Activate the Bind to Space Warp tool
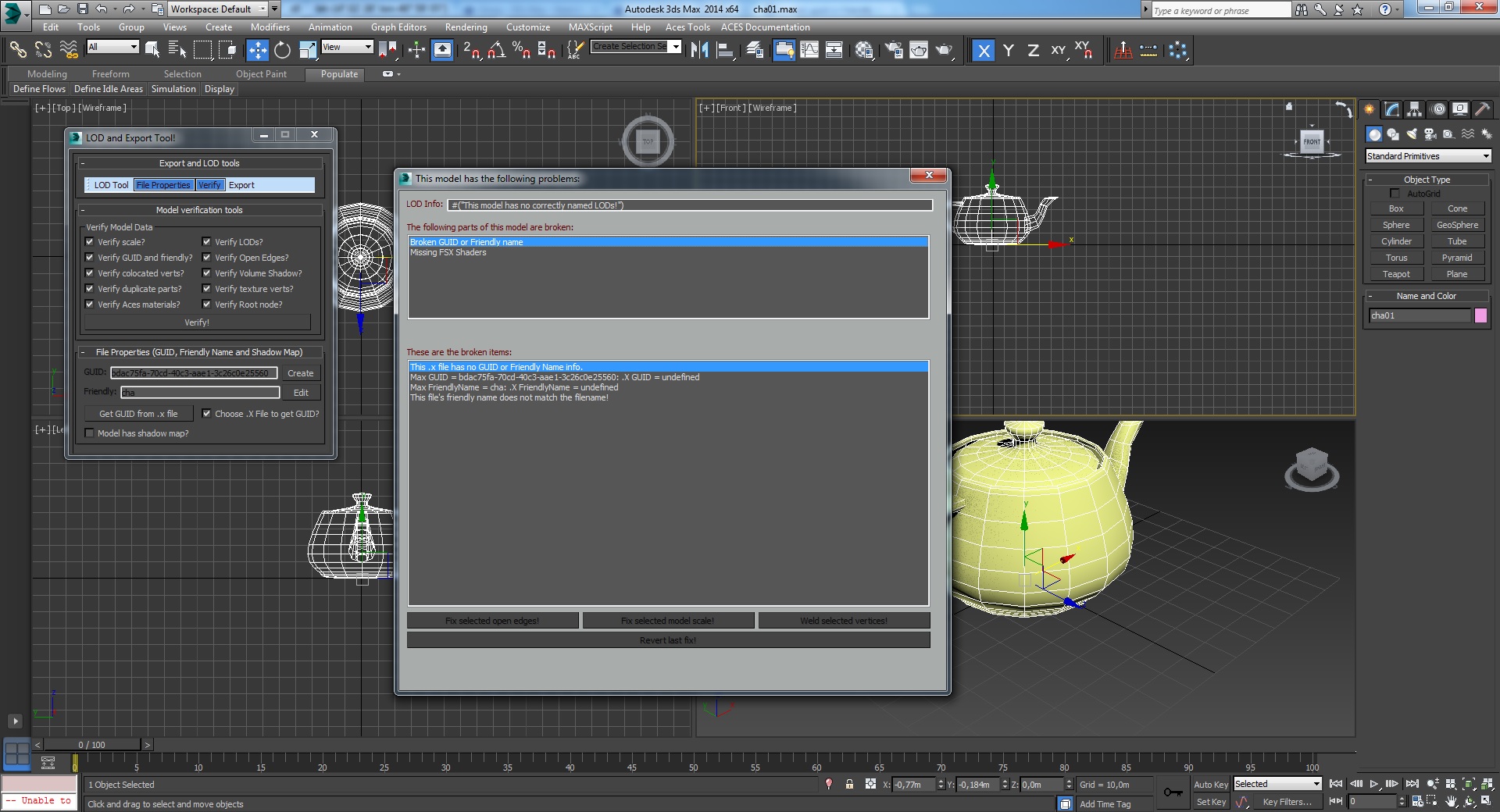 point(69,50)
